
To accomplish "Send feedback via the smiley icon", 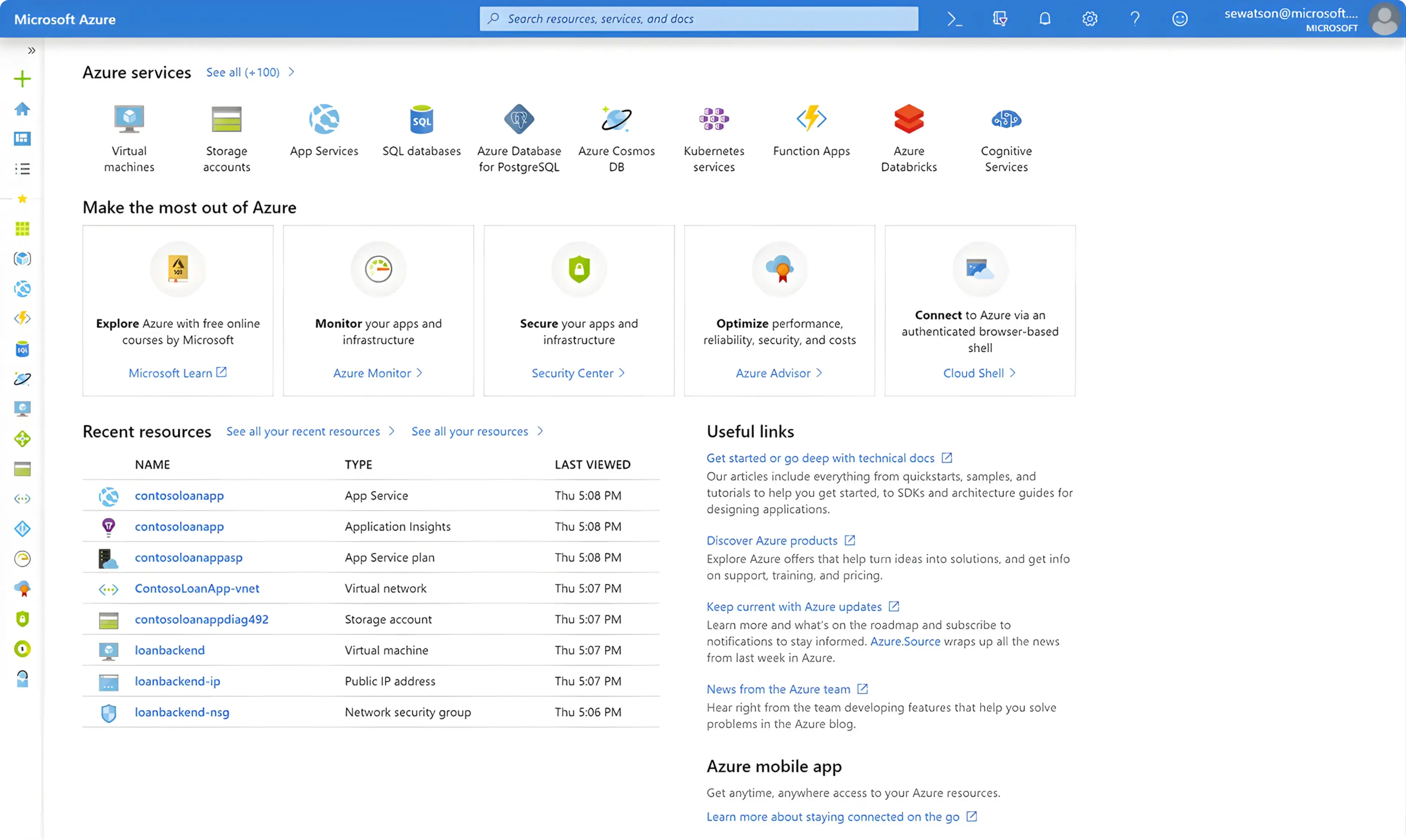I will 1180,19.
